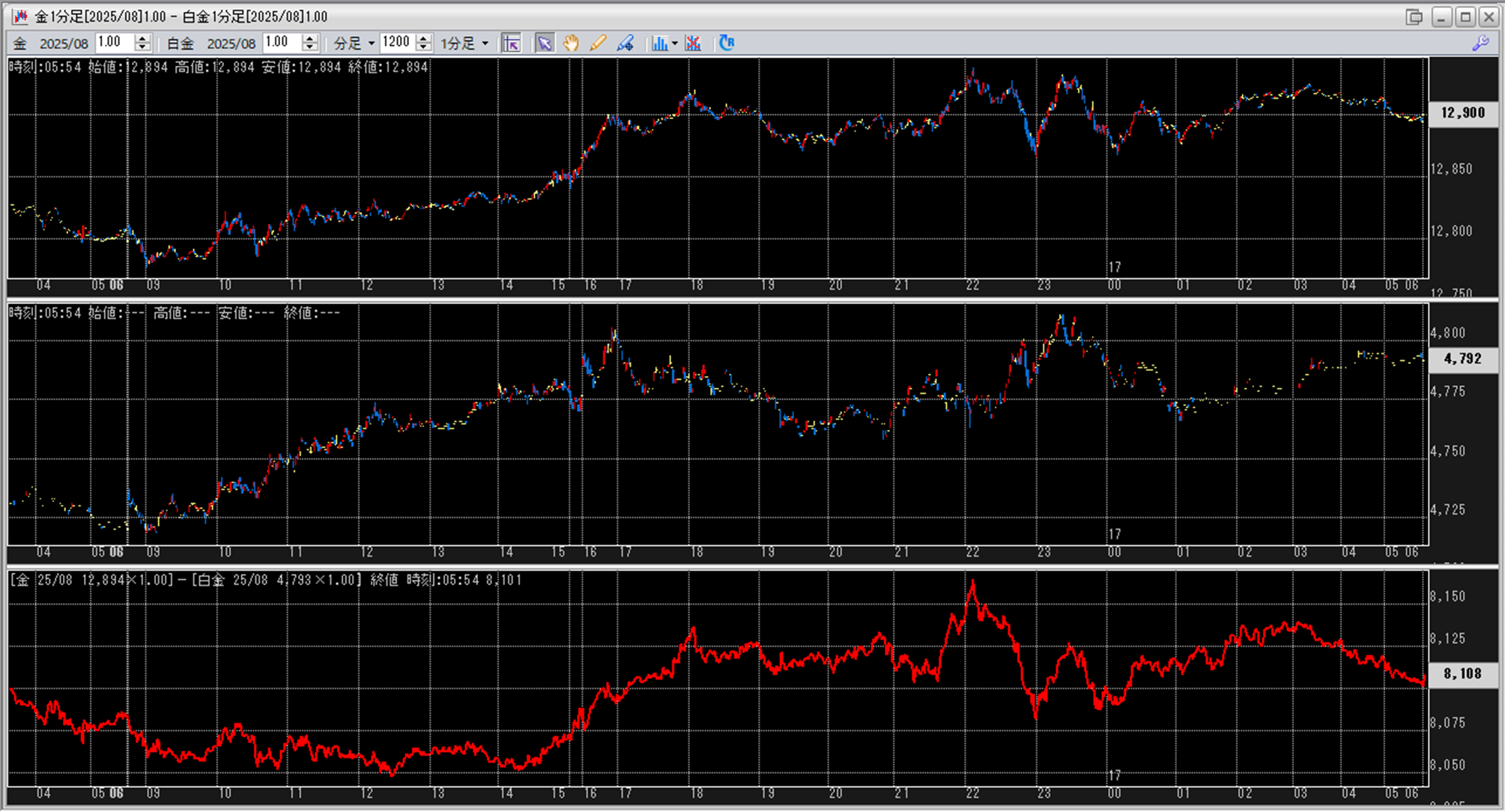The image size is (1505, 812).
Task: Toggle the crosshair cursor display icon
Action: (x=512, y=43)
